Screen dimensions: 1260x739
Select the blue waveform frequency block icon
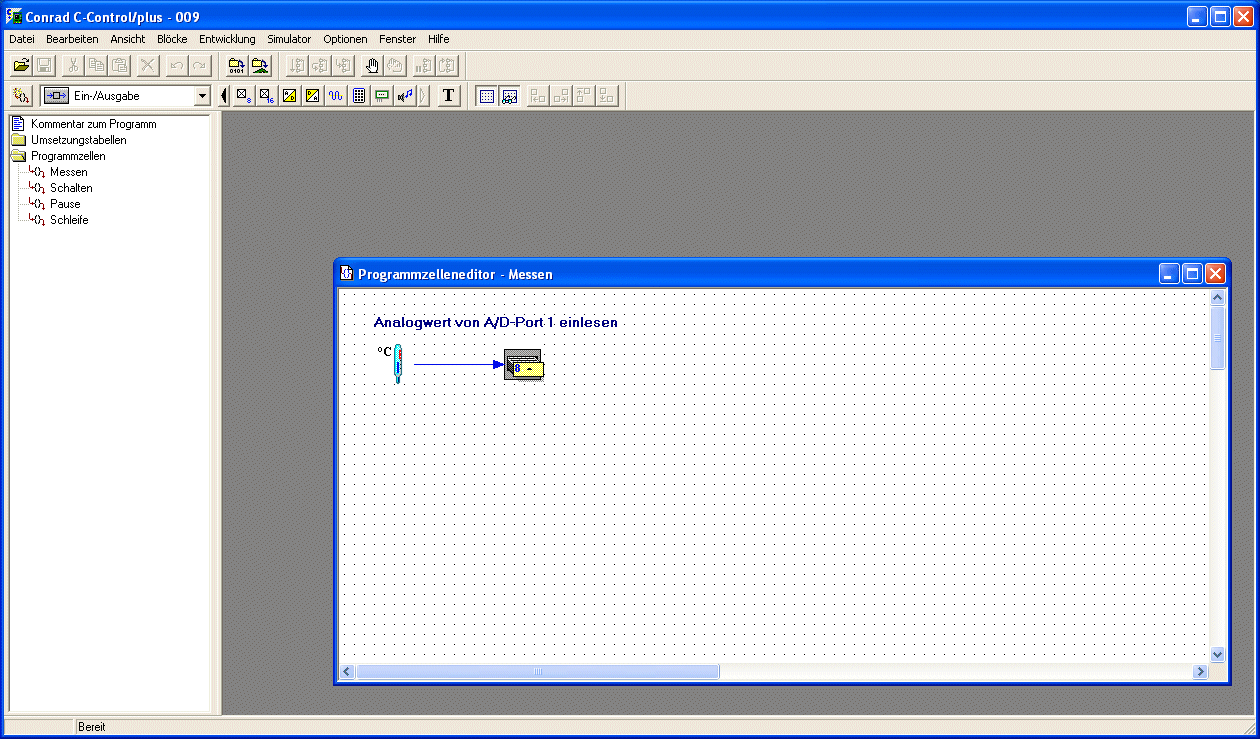(x=336, y=96)
